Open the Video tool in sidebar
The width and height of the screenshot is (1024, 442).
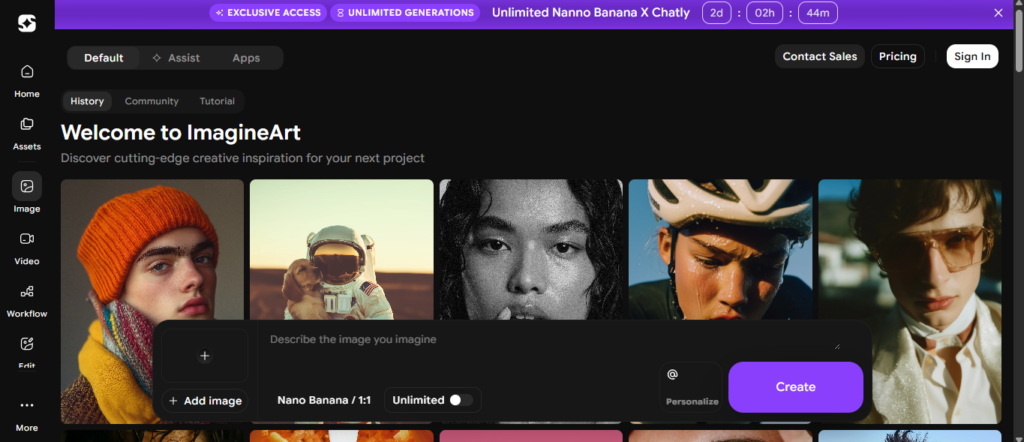[27, 249]
